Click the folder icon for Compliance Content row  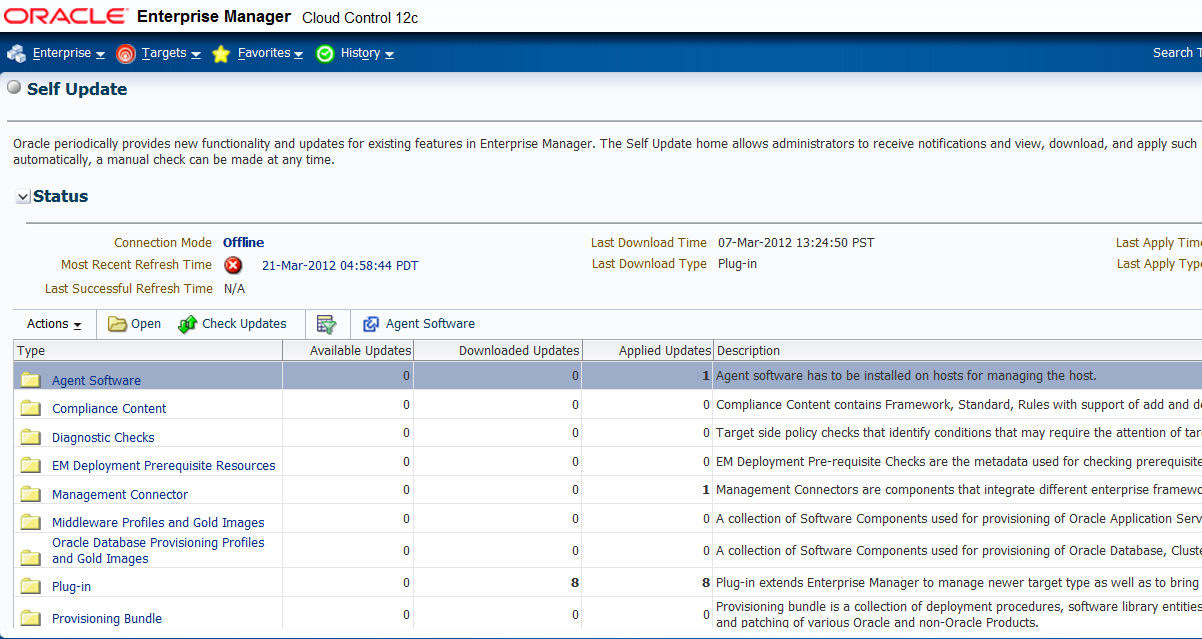point(30,408)
